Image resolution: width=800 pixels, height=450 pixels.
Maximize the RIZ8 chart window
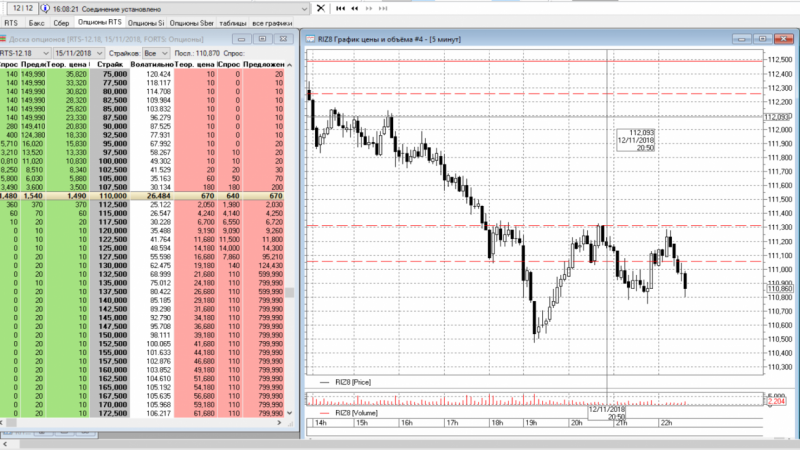(762, 39)
